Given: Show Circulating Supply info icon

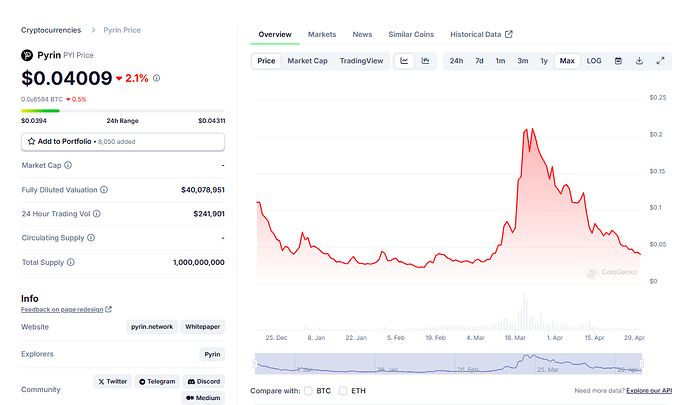Looking at the screenshot, I should point(91,238).
